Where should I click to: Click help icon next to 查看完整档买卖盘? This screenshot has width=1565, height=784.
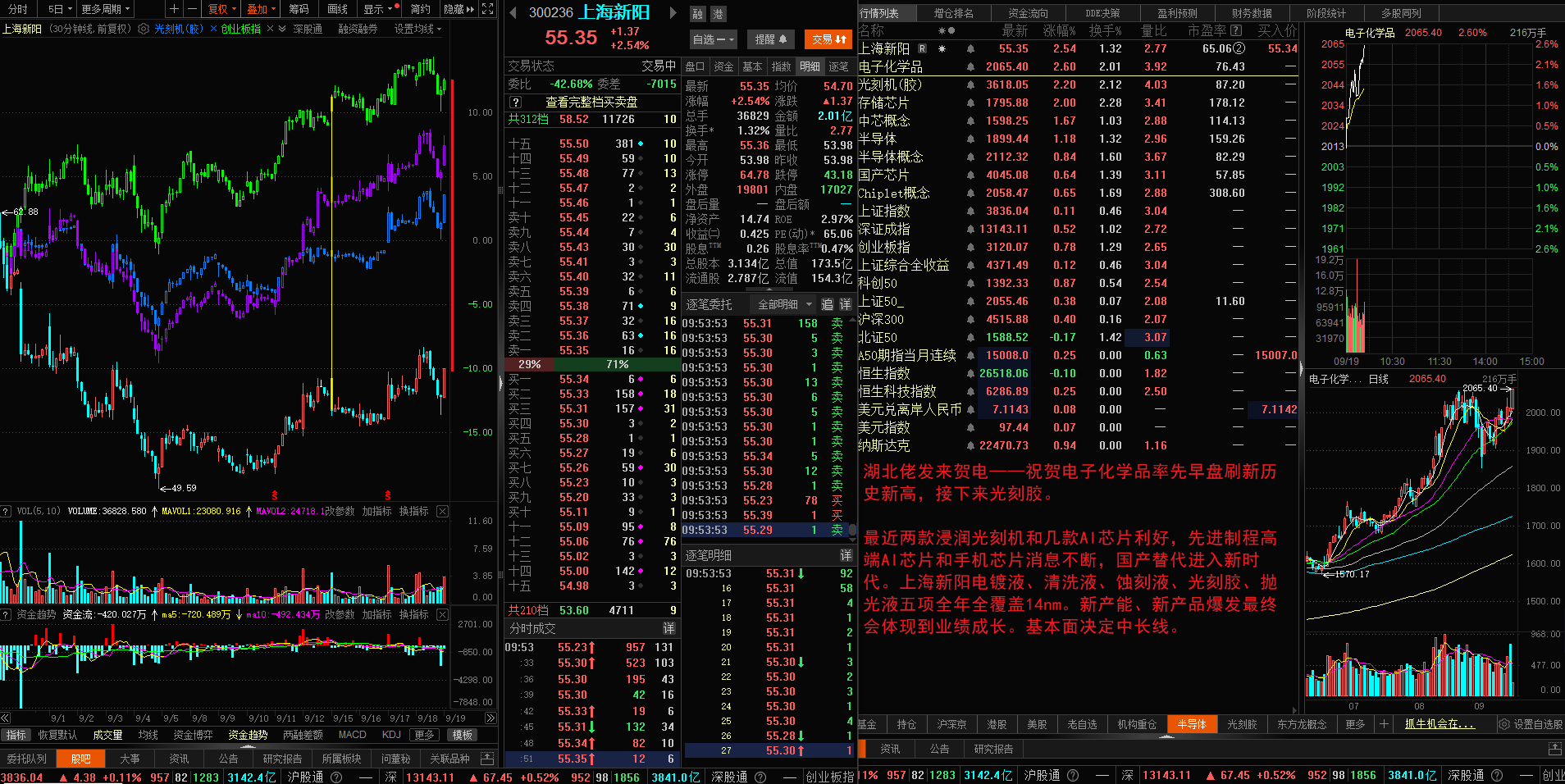(x=515, y=103)
